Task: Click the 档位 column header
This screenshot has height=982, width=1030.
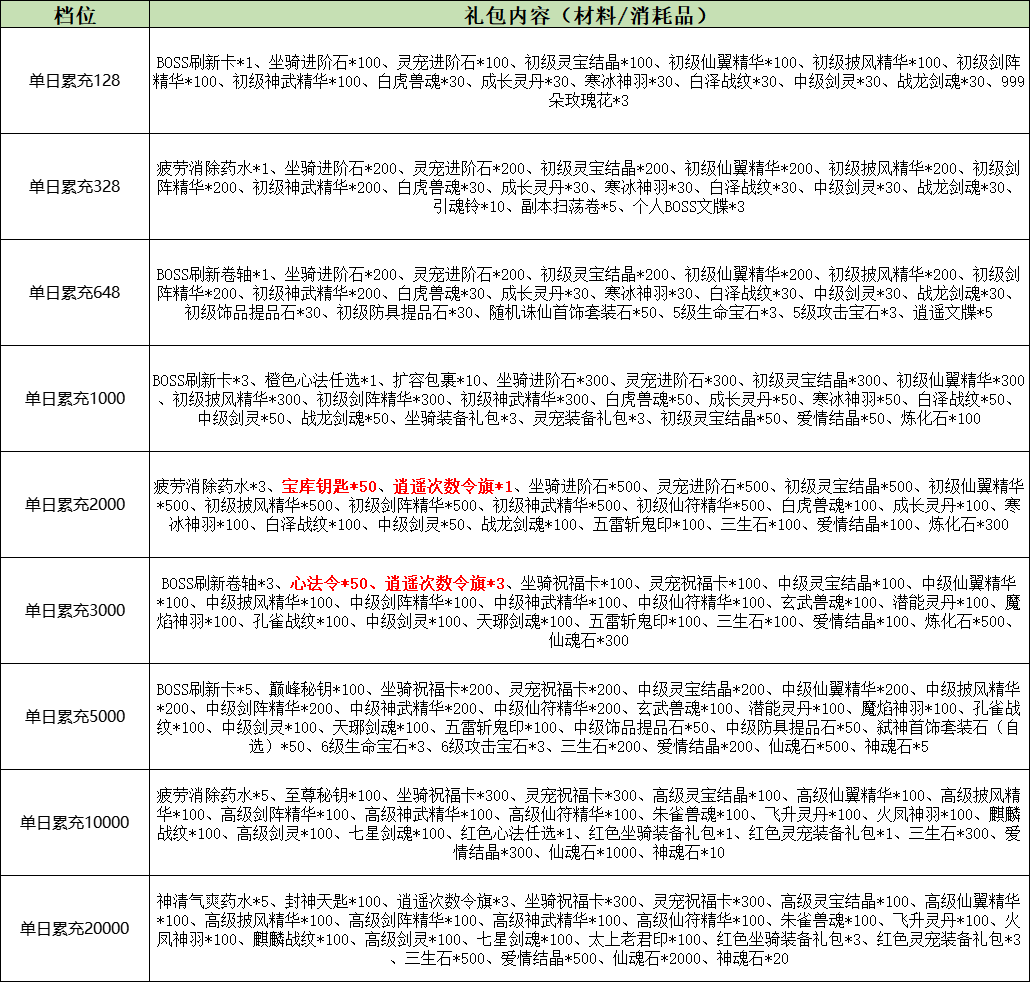Action: pos(75,14)
